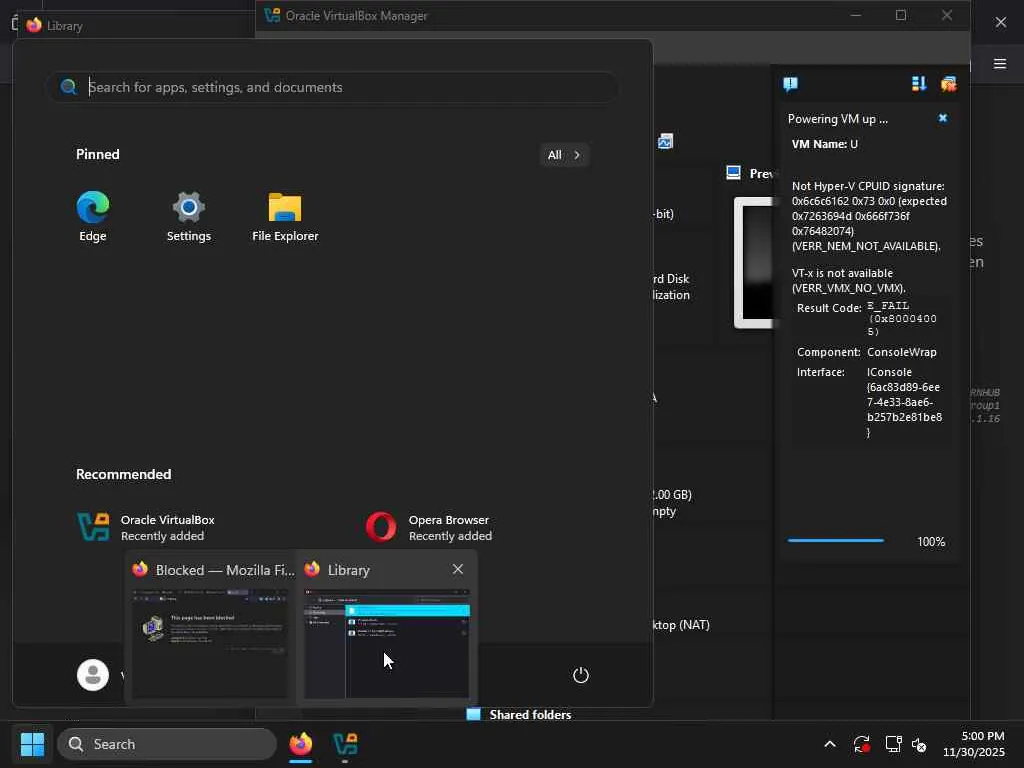Viewport: 1024px width, 768px height.
Task: Click the VirtualBox machine tools icon
Action: tap(665, 141)
